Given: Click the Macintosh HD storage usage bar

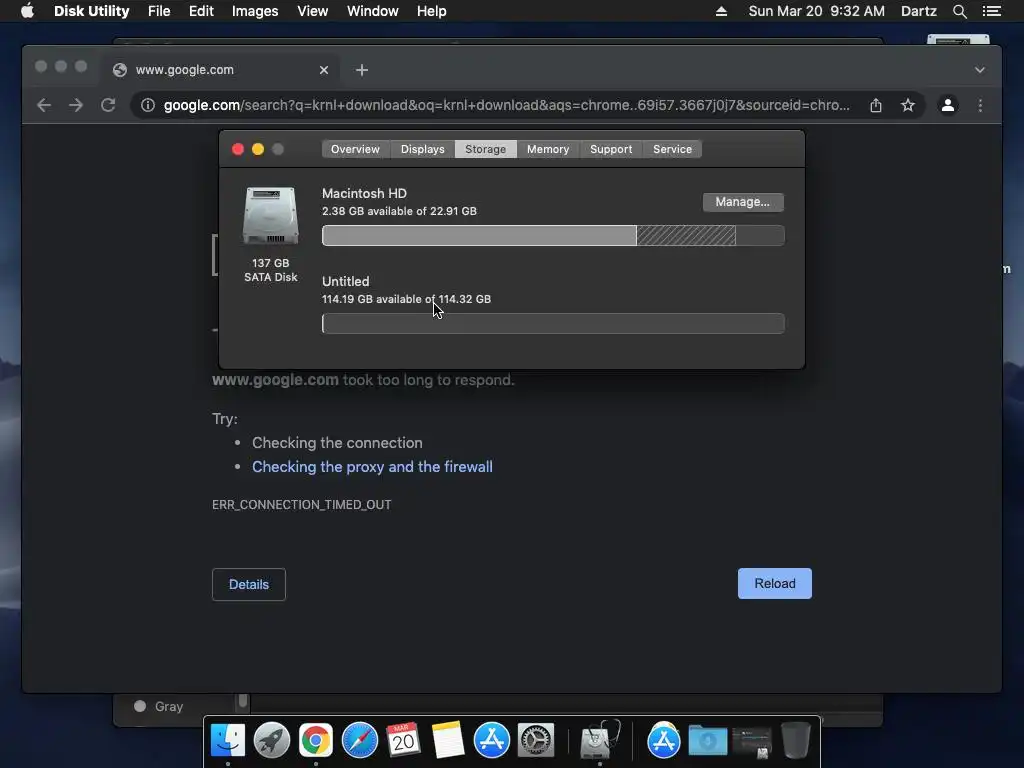Looking at the screenshot, I should tap(553, 236).
